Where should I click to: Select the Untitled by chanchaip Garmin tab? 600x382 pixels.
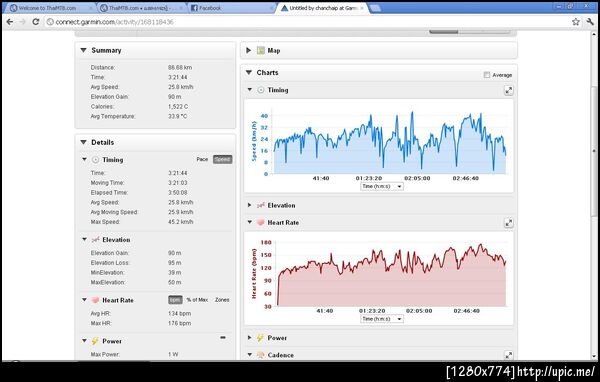click(x=323, y=8)
